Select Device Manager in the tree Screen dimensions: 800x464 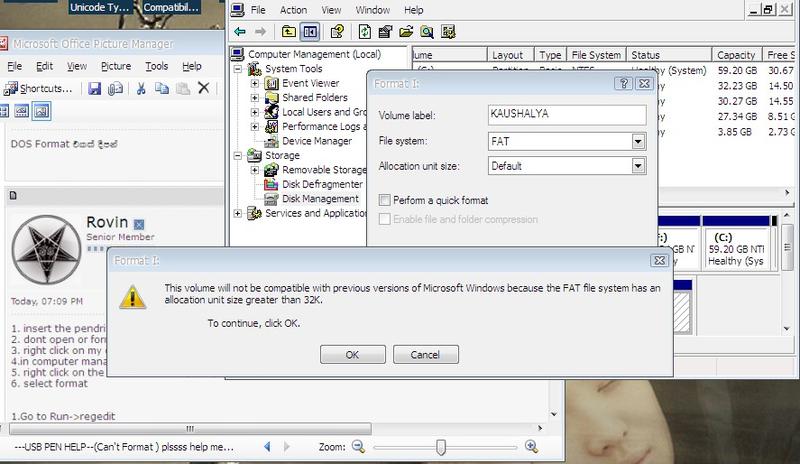pos(316,141)
